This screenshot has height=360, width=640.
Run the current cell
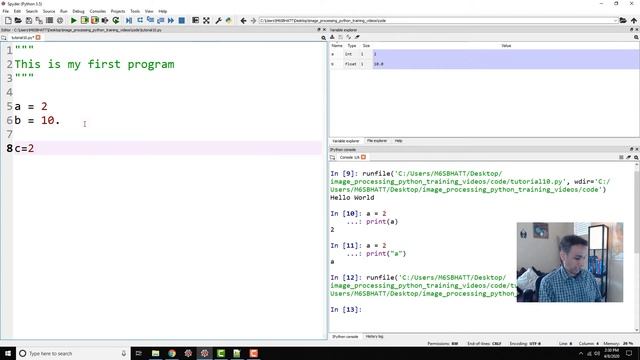coord(84,20)
